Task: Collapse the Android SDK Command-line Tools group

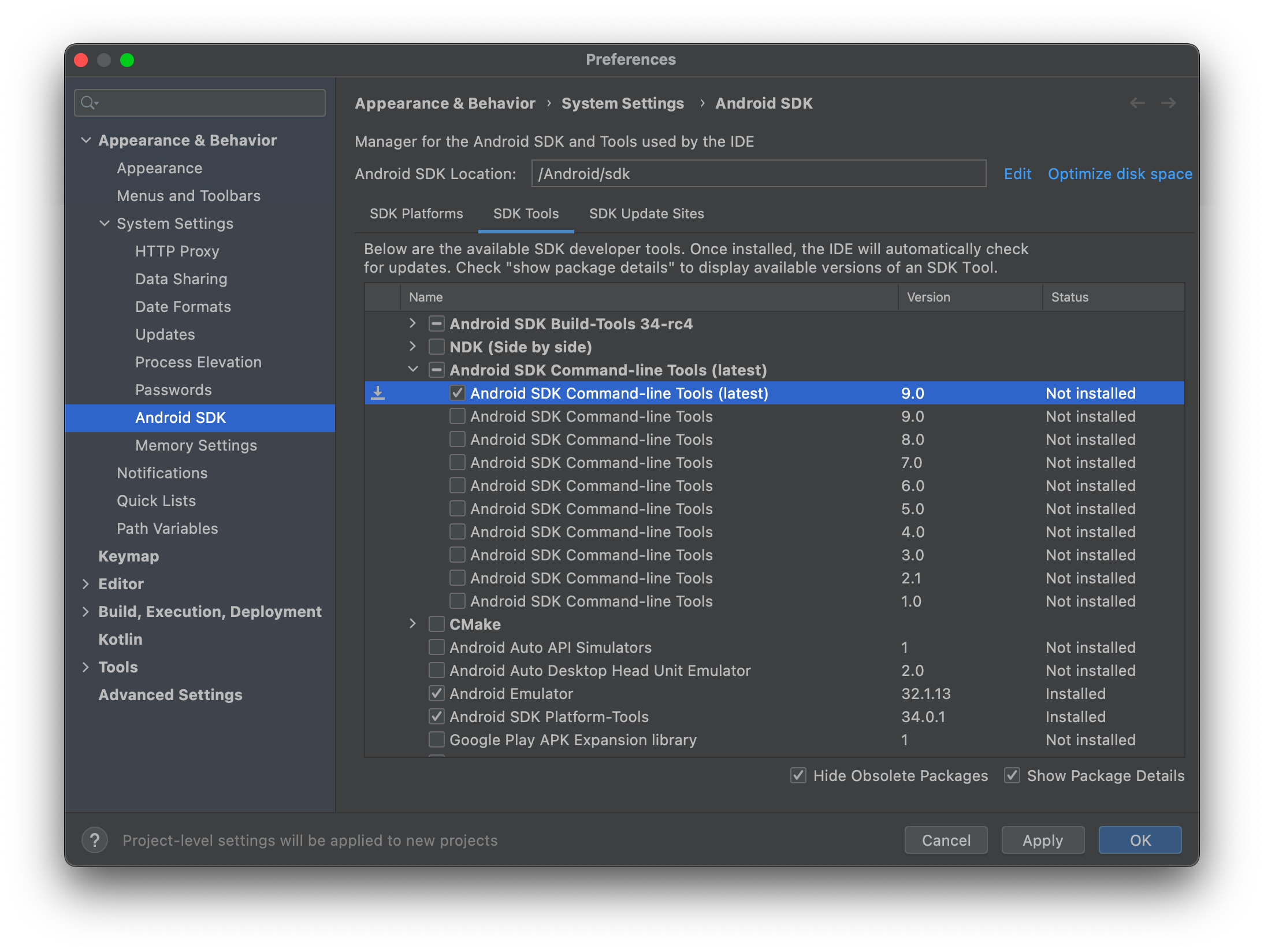Action: tap(412, 370)
